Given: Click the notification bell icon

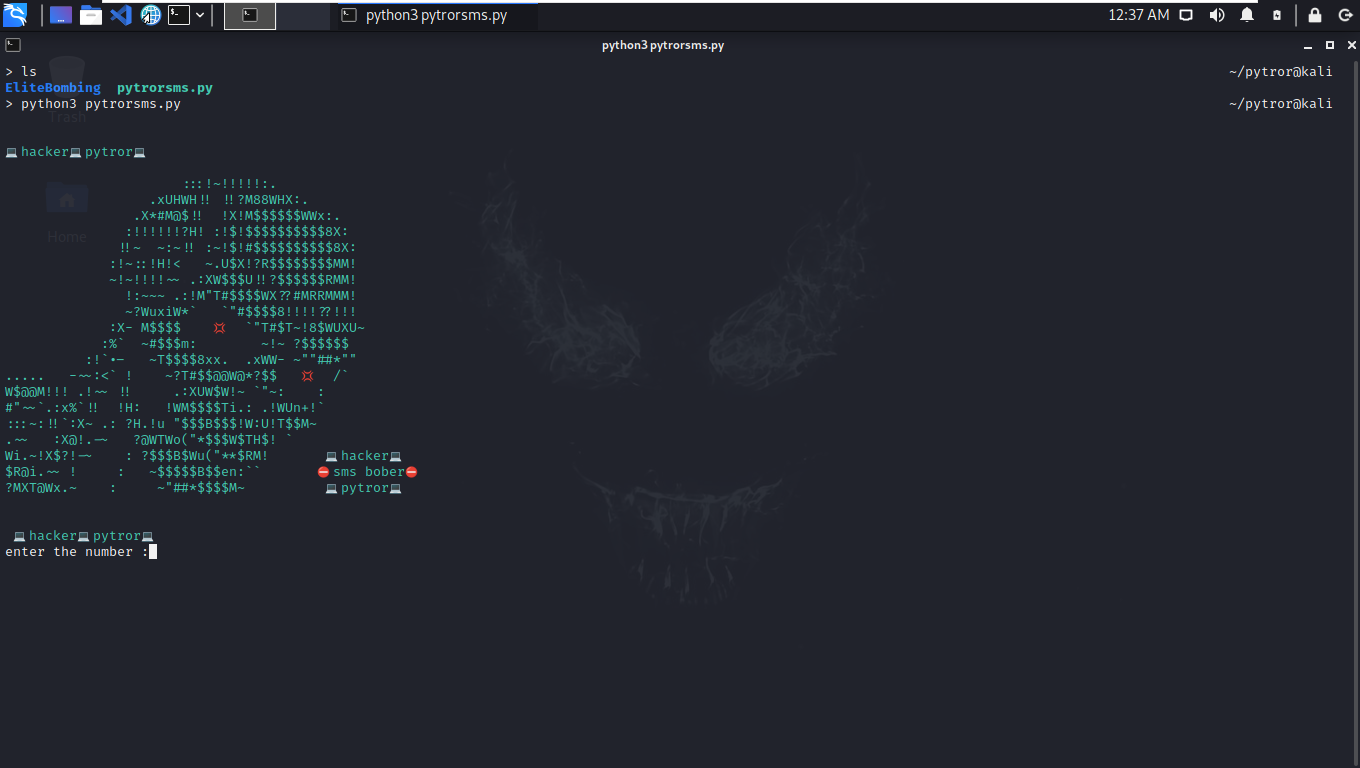Looking at the screenshot, I should click(1247, 15).
